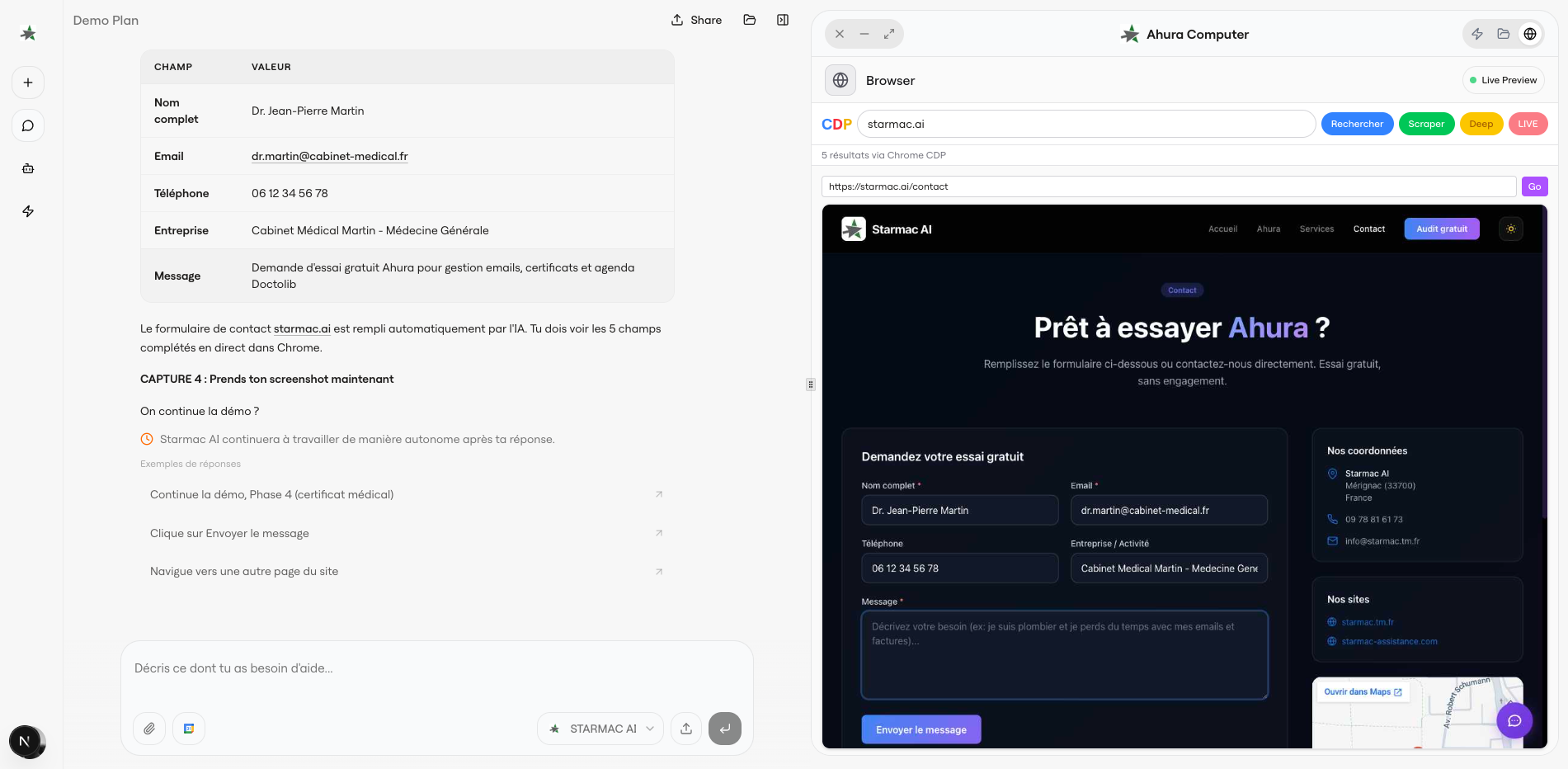Image resolution: width=1568 pixels, height=769 pixels.
Task: Click the Email field on contact form
Action: click(1169, 510)
